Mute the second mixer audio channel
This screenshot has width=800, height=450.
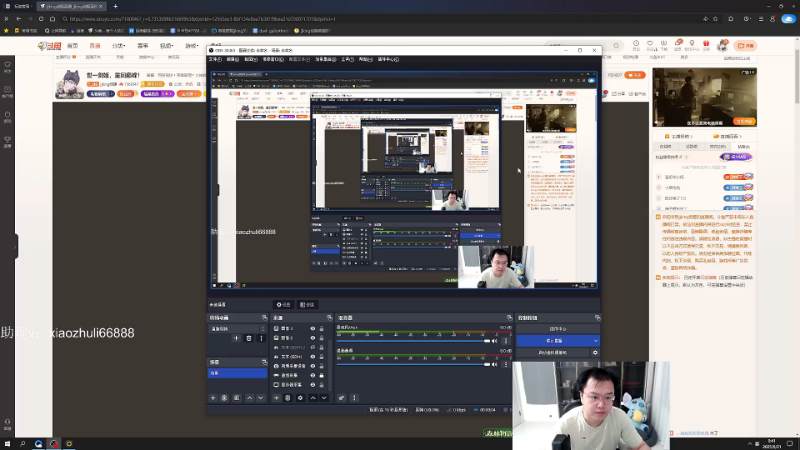(494, 364)
